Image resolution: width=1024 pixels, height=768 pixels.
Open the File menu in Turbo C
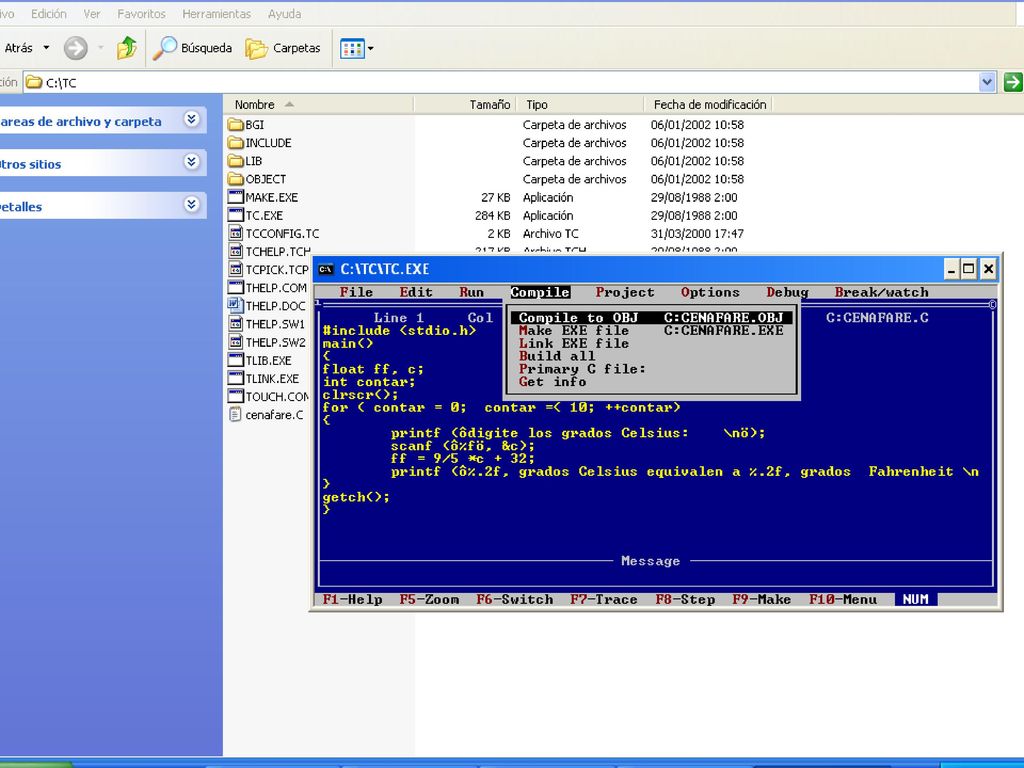point(356,293)
